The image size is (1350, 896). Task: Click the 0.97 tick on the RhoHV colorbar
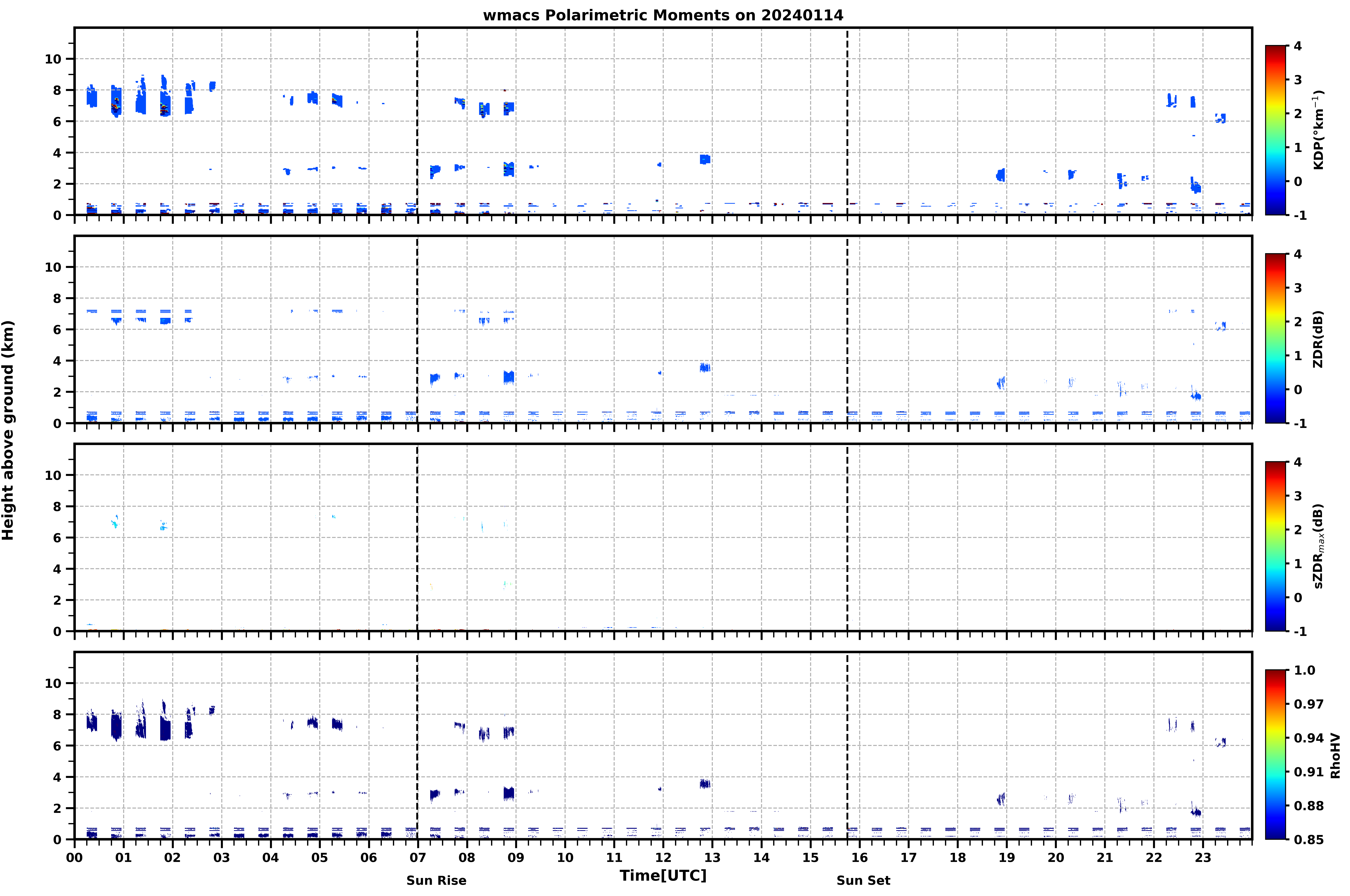tap(1309, 704)
